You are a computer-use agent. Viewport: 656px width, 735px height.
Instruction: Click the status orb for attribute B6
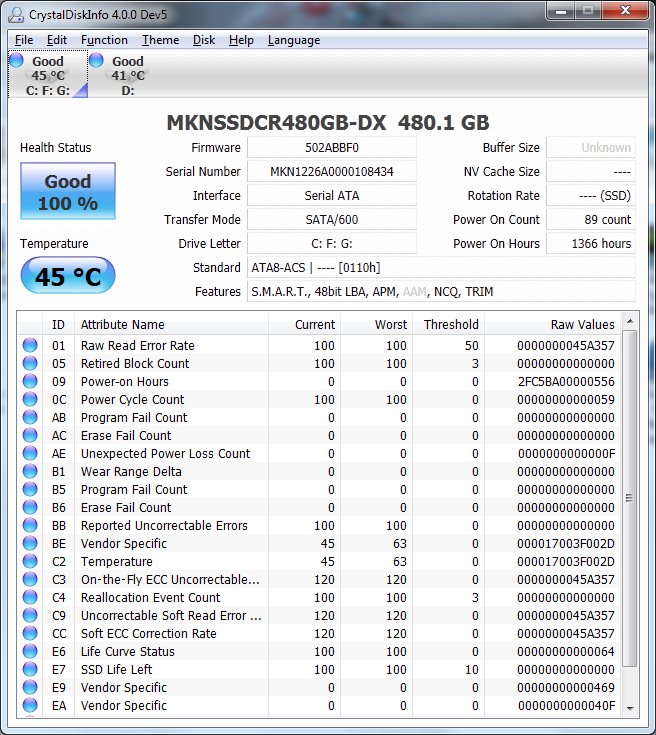(30, 507)
